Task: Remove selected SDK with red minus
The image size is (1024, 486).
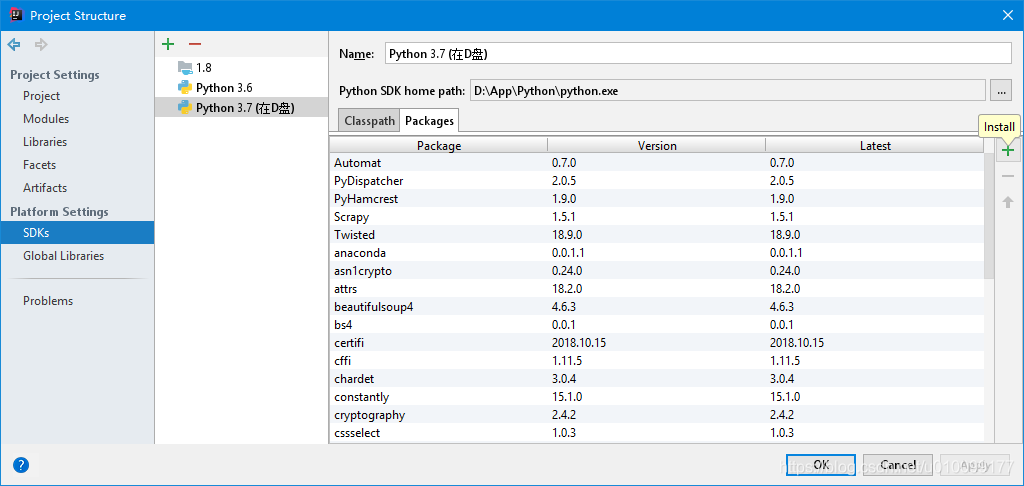Action: coord(195,44)
